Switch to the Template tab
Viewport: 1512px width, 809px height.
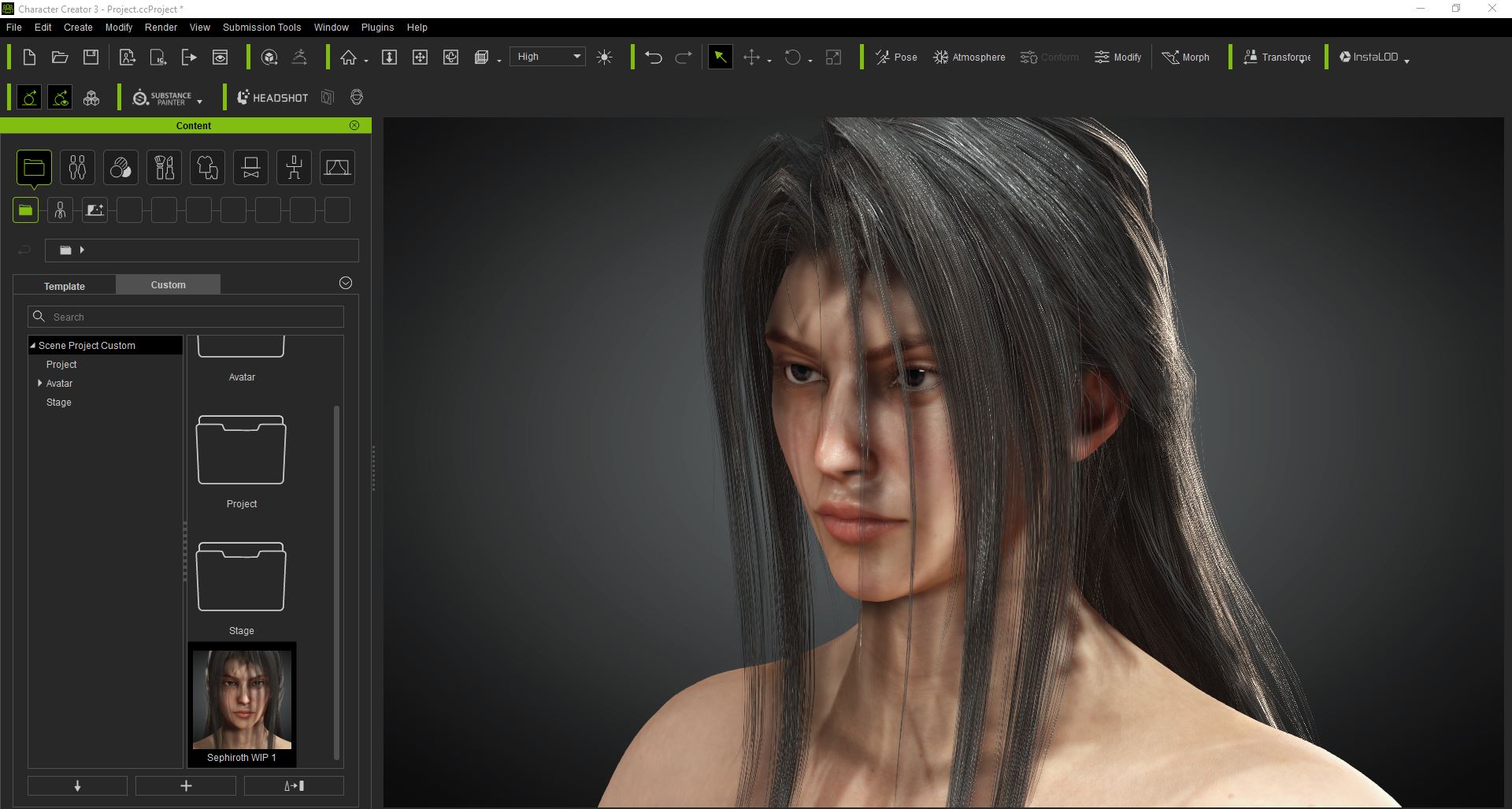tap(65, 286)
